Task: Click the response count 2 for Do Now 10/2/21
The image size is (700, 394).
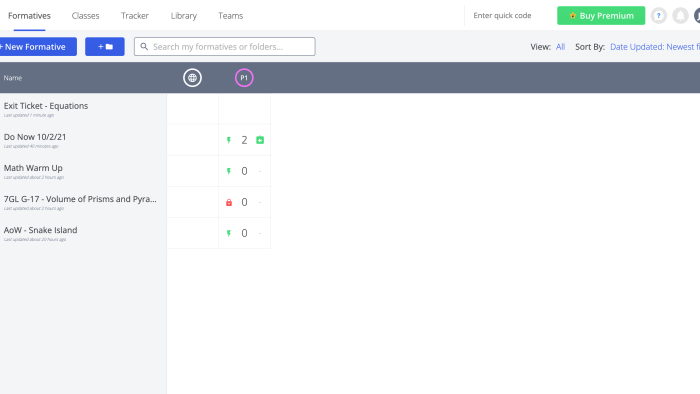Action: [x=244, y=140]
